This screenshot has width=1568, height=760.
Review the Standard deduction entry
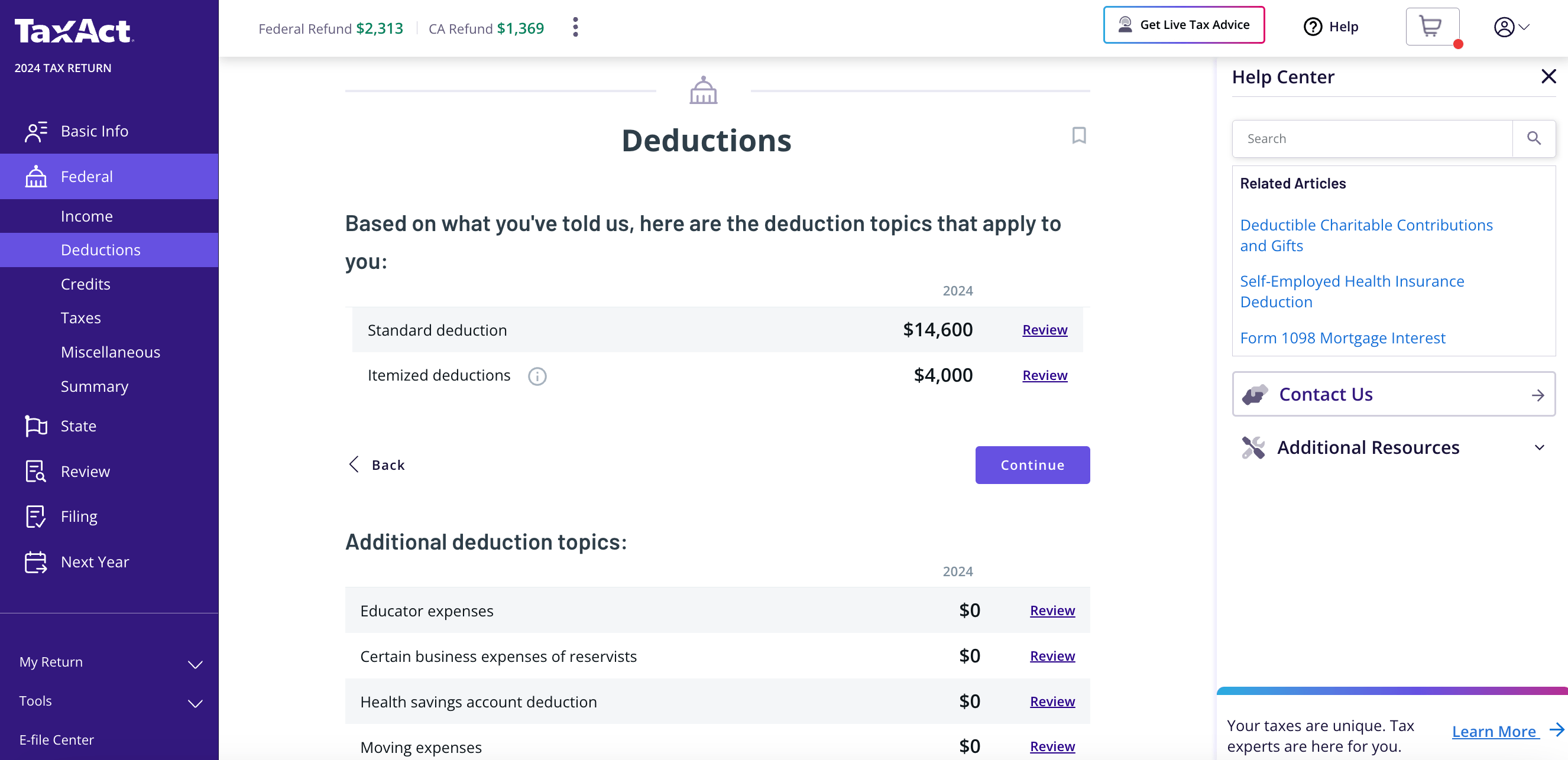point(1044,330)
